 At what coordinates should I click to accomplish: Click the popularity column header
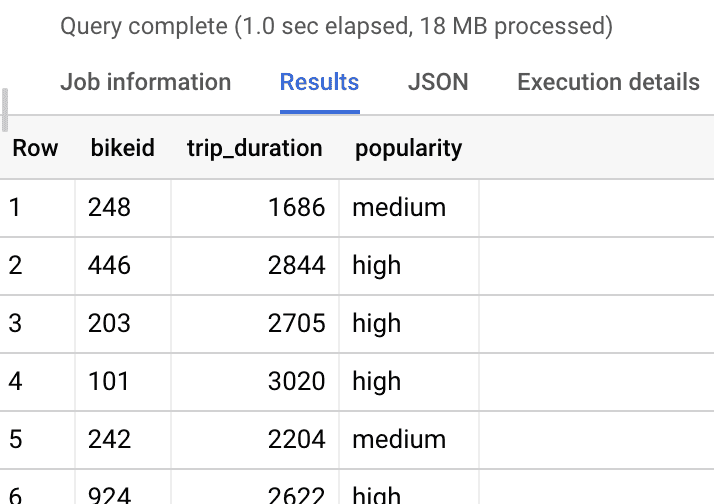408,149
